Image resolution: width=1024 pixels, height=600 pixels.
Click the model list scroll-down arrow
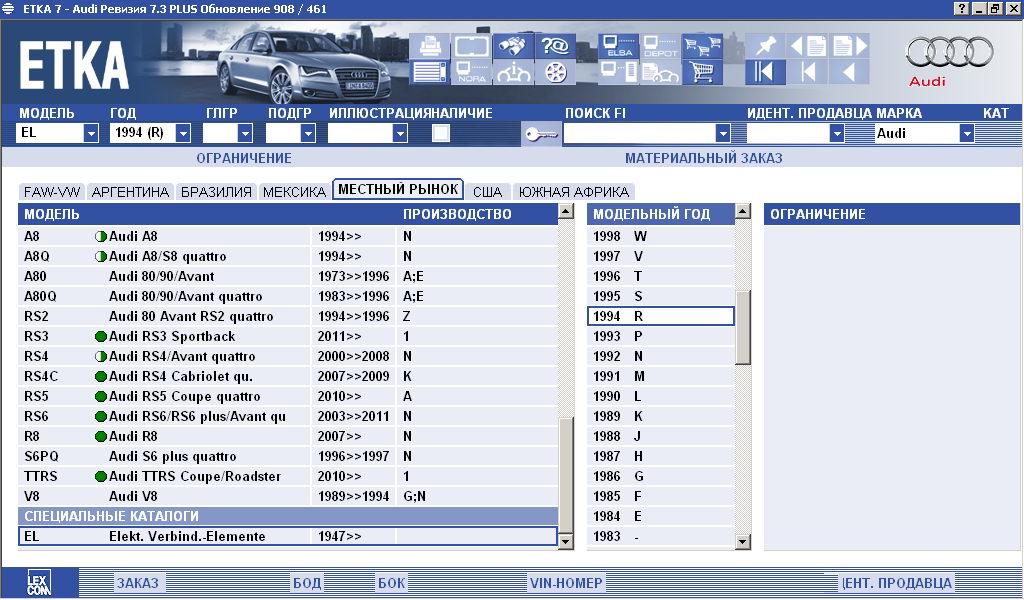566,541
